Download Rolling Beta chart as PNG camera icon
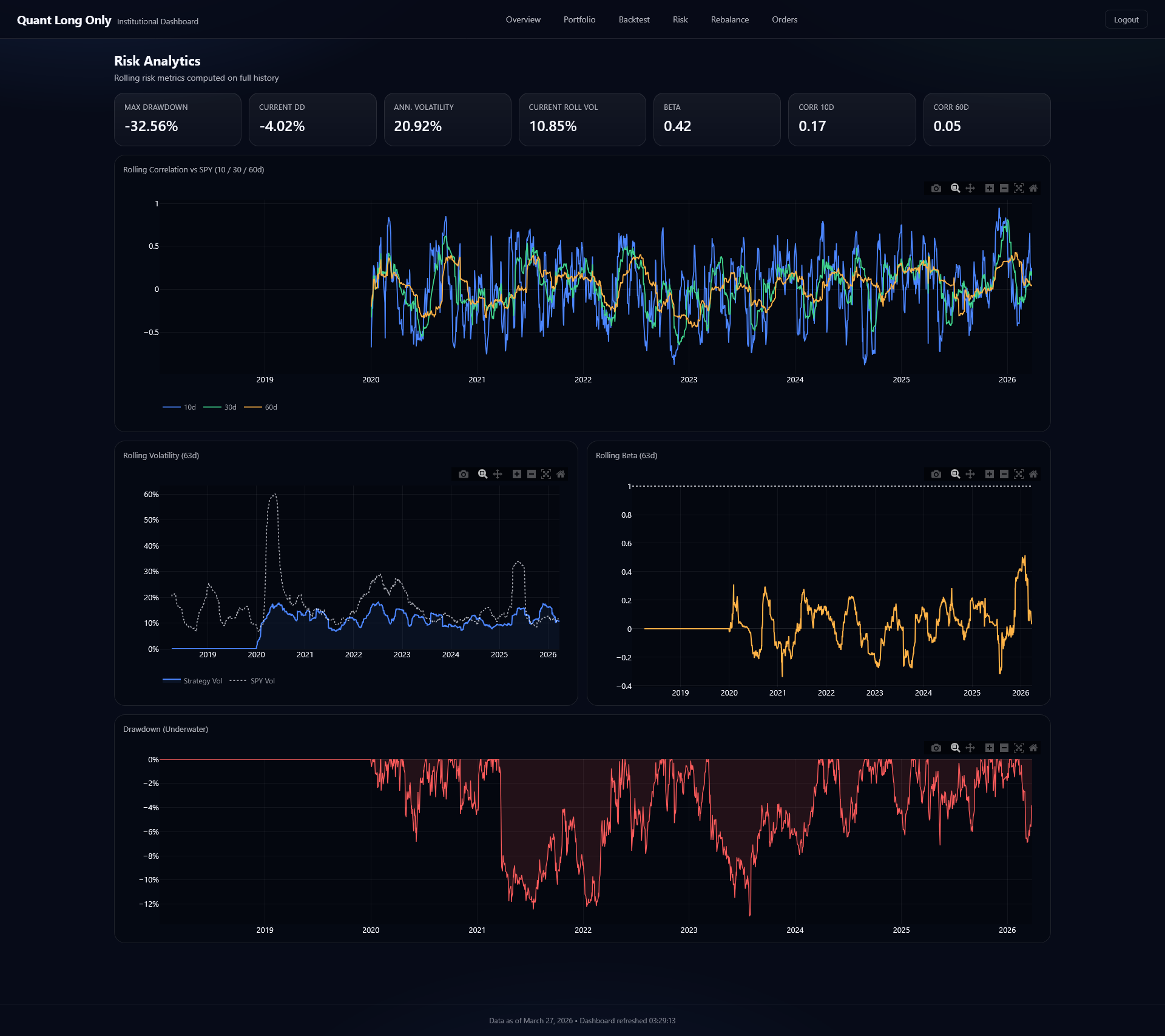 pos(936,474)
